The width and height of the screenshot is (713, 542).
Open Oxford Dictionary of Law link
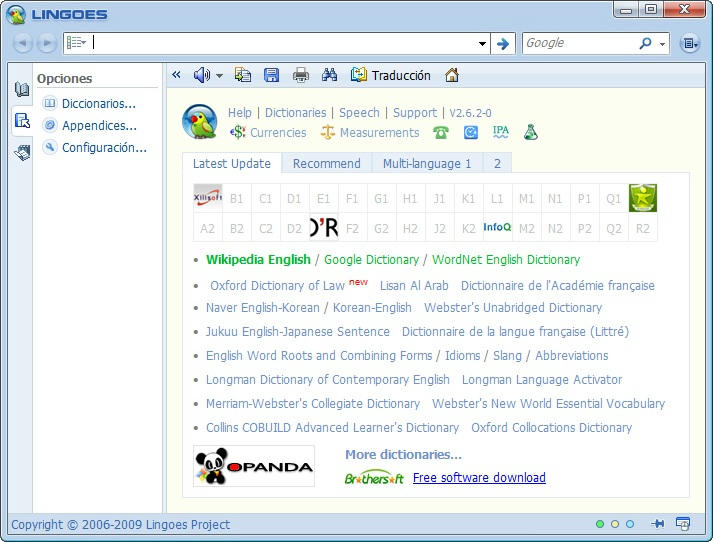pyautogui.click(x=277, y=286)
